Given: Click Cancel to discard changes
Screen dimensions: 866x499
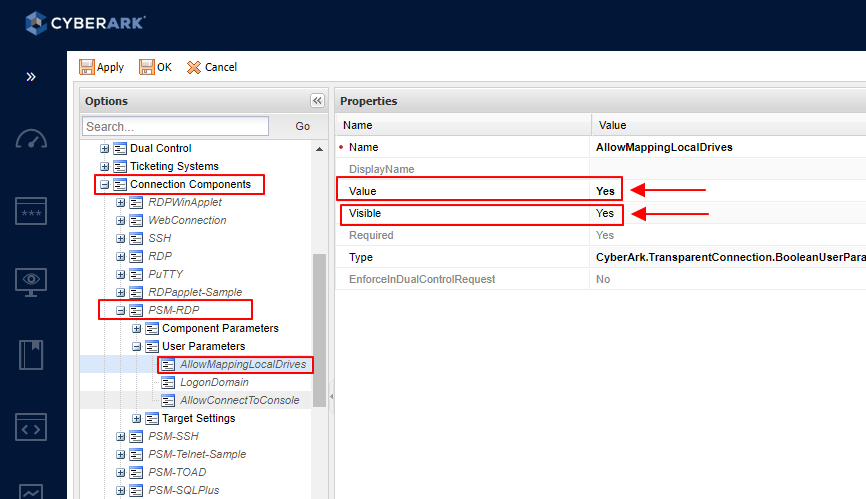Looking at the screenshot, I should pos(212,67).
